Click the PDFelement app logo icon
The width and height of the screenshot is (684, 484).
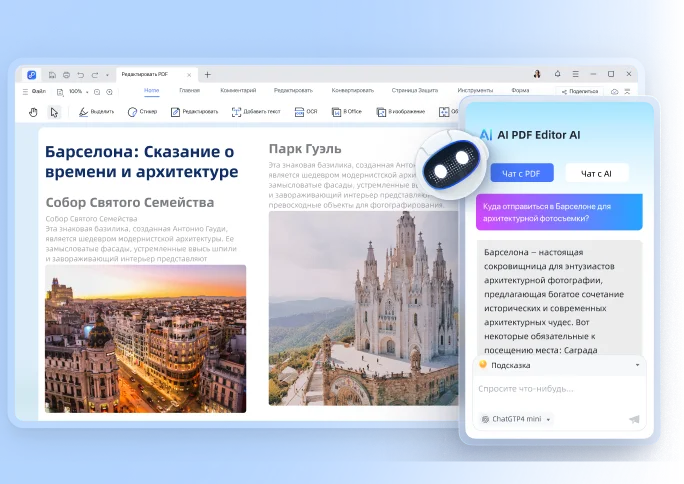(x=31, y=75)
